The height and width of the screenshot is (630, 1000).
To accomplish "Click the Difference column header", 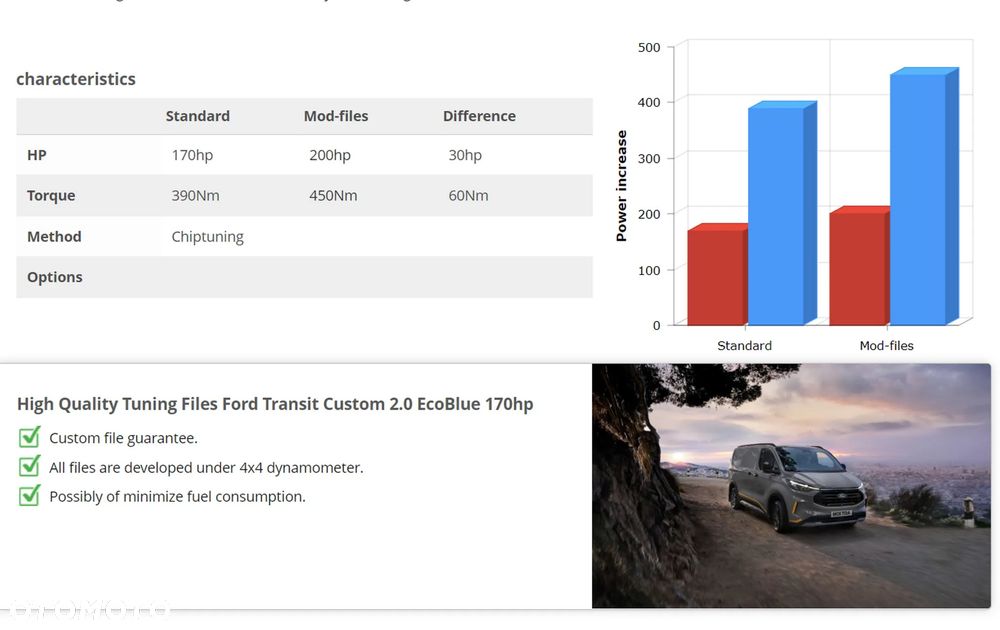I will tap(480, 116).
